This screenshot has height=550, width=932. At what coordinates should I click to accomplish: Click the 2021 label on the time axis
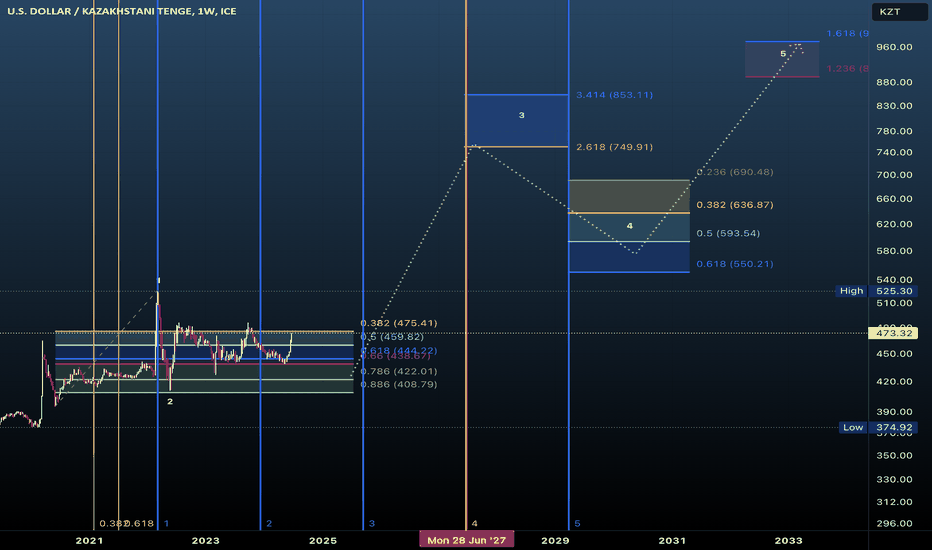click(x=89, y=540)
